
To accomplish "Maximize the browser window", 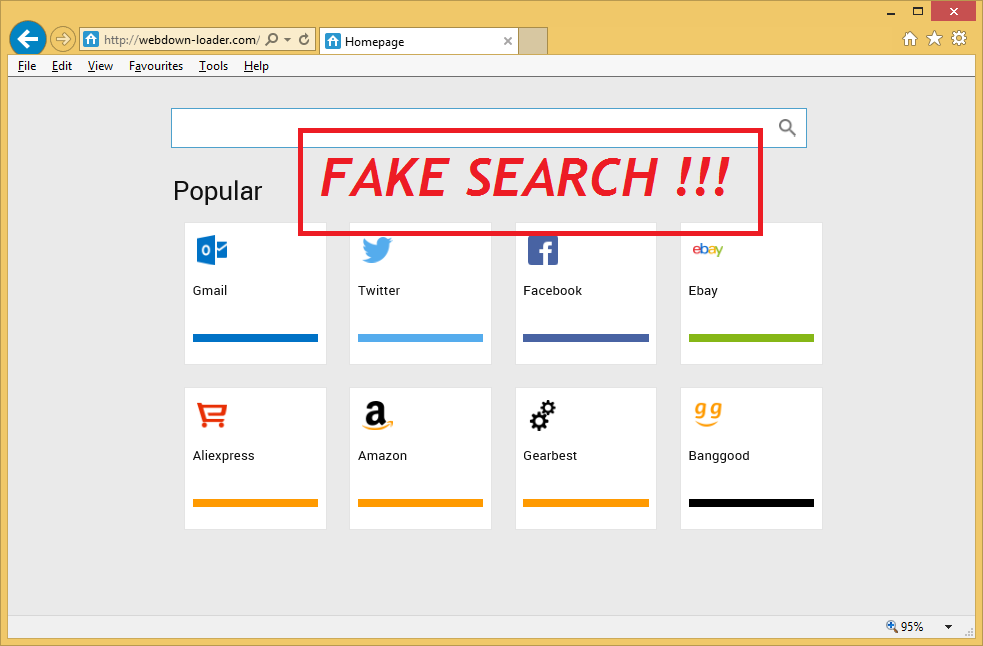I will coord(918,11).
